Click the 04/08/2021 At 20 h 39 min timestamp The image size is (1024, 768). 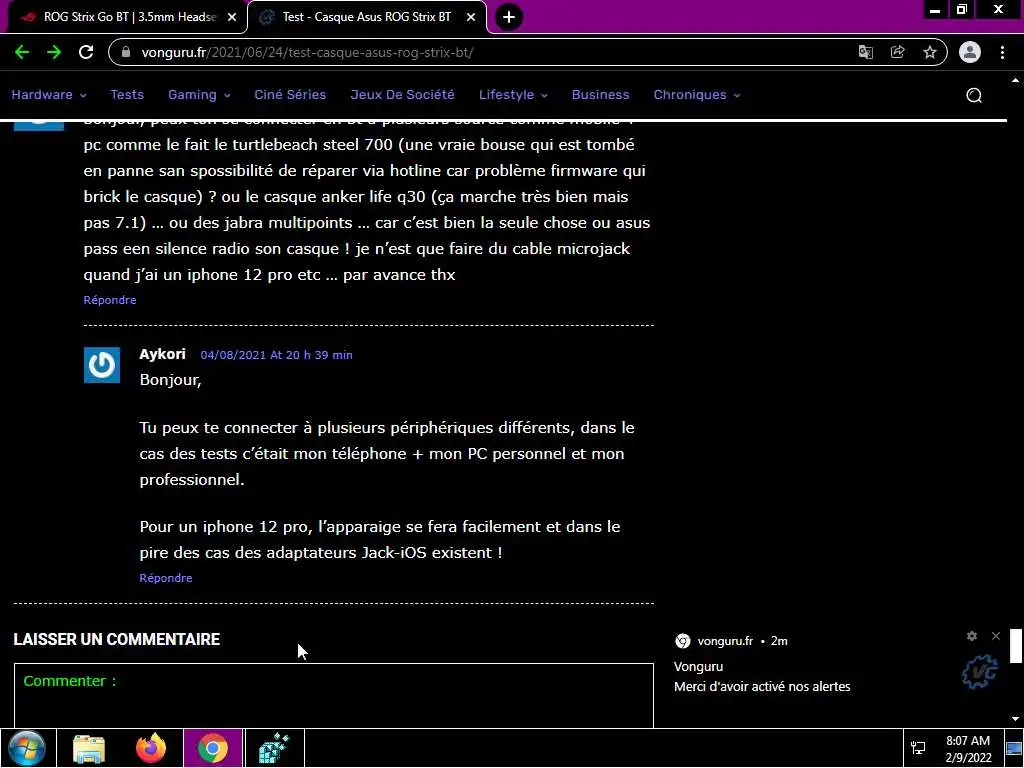tap(276, 355)
